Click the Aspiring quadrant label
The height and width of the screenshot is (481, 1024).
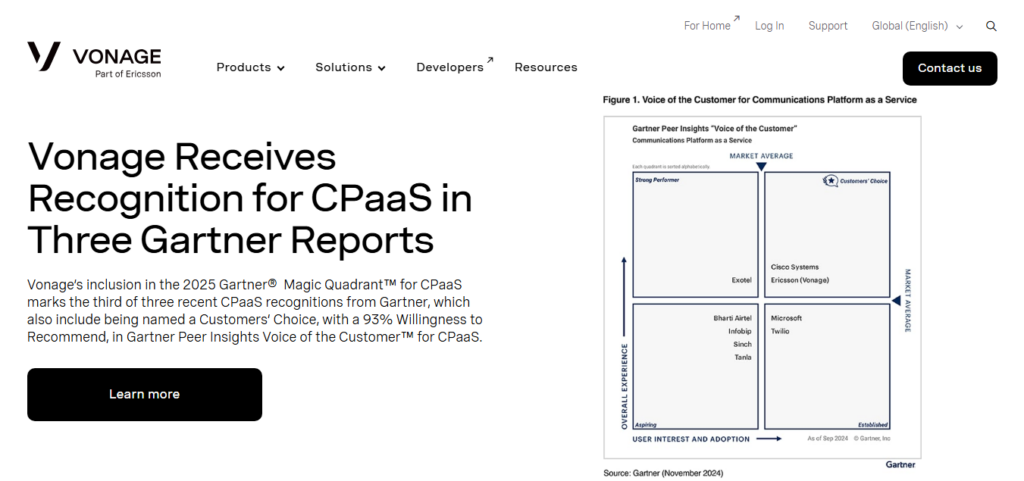(x=646, y=425)
